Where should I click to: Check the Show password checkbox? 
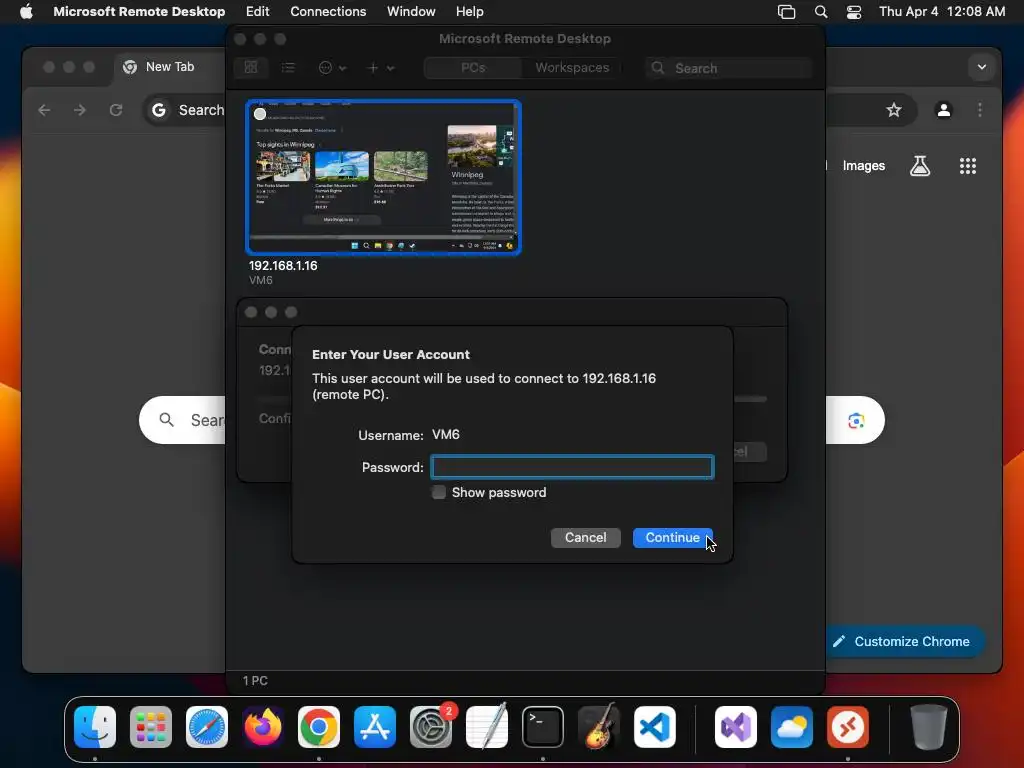[x=439, y=492]
